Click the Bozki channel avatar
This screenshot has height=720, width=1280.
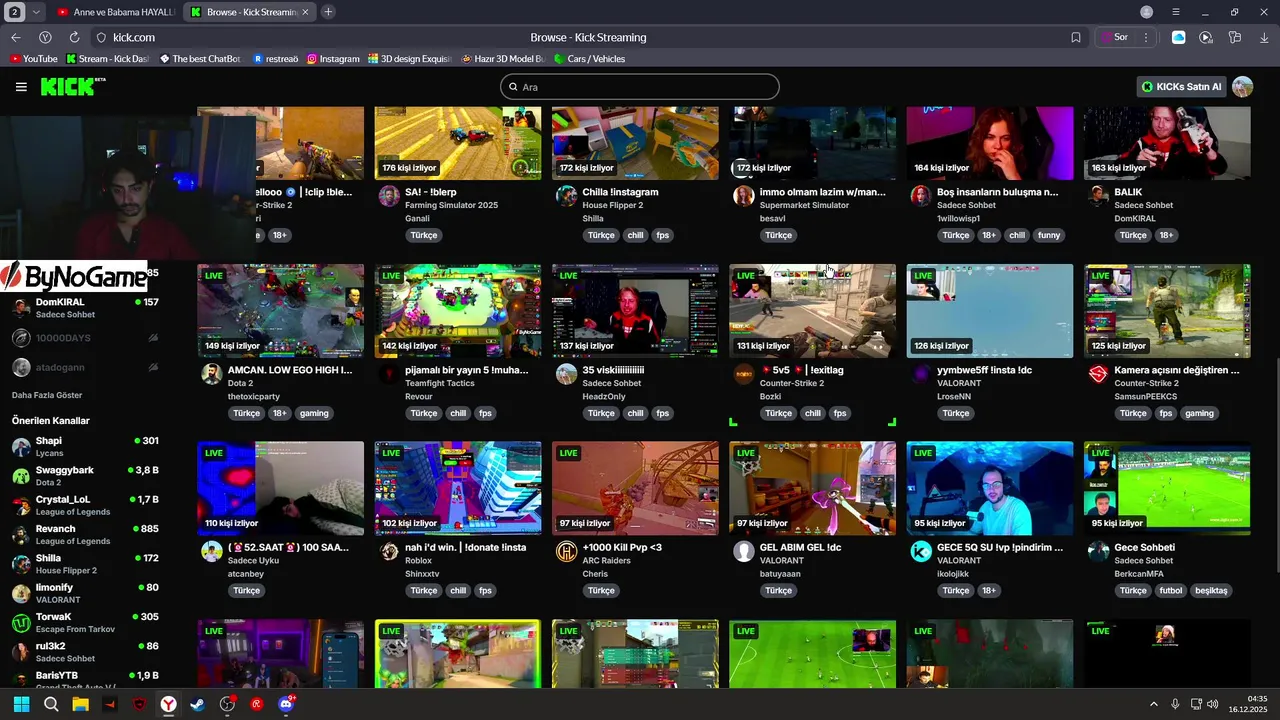tap(744, 374)
